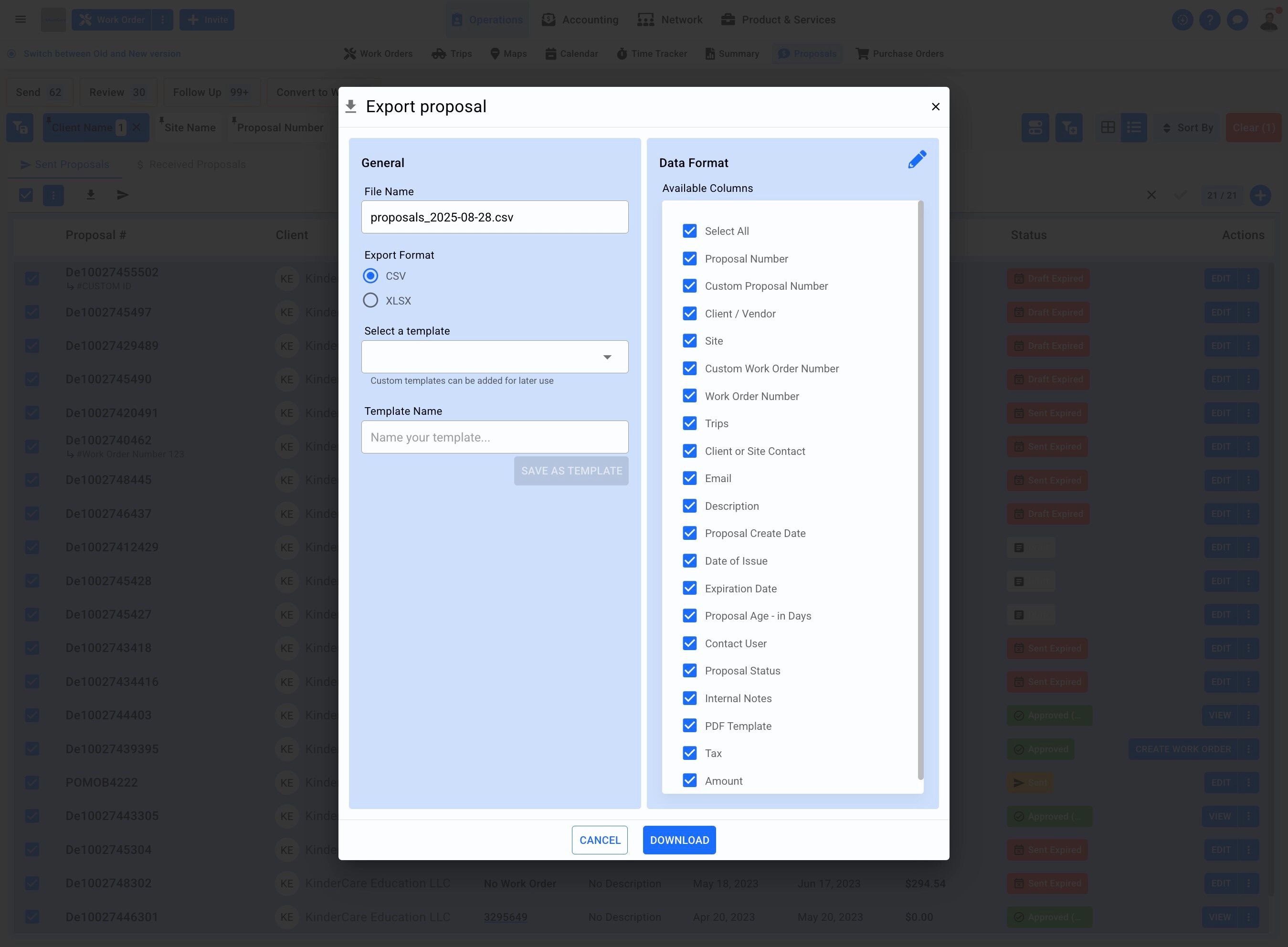Viewport: 1288px width, 947px height.
Task: Click the download icon beside Export proposal title
Action: coord(351,106)
